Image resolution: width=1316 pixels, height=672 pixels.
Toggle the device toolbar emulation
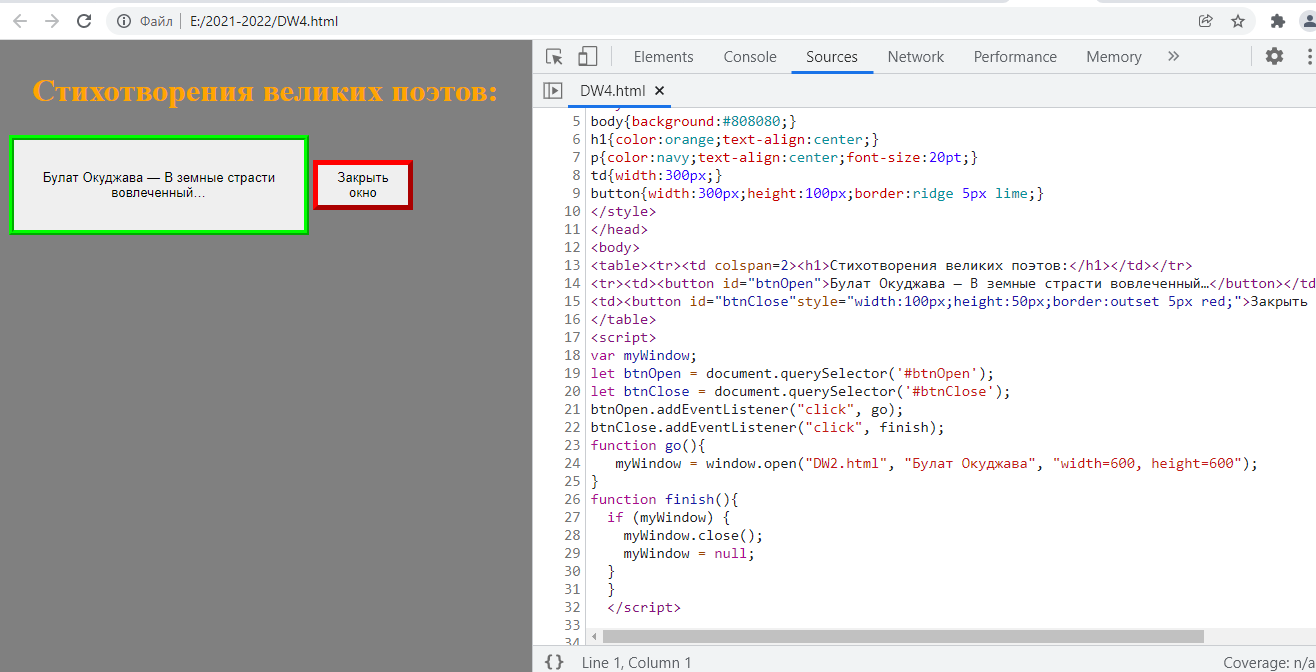pos(588,57)
